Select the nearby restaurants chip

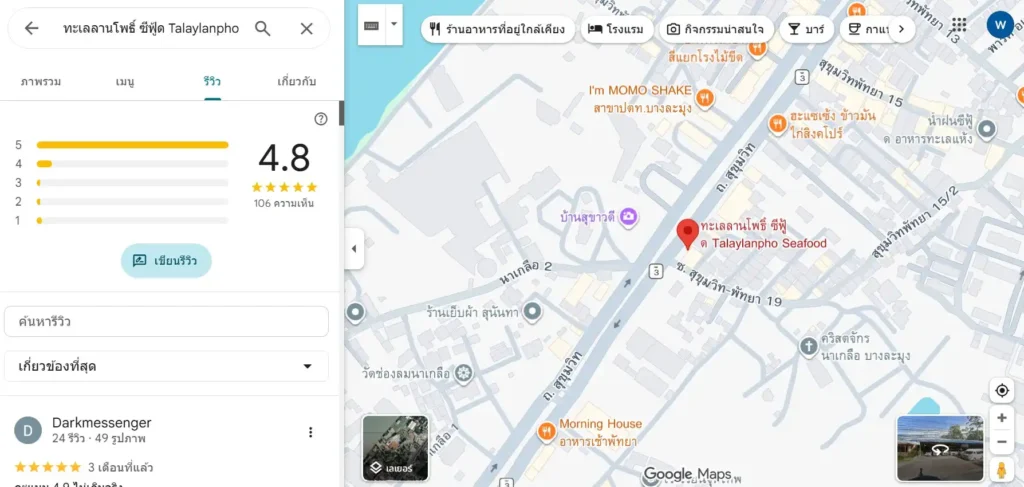(498, 29)
